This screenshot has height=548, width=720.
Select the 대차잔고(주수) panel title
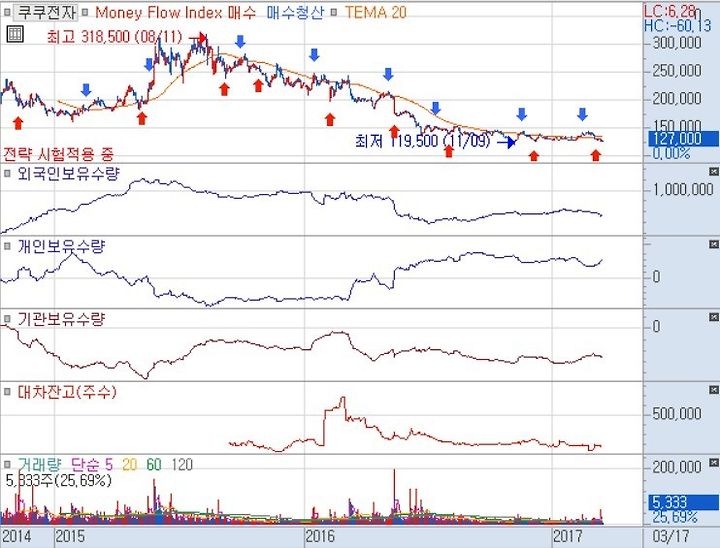67,391
